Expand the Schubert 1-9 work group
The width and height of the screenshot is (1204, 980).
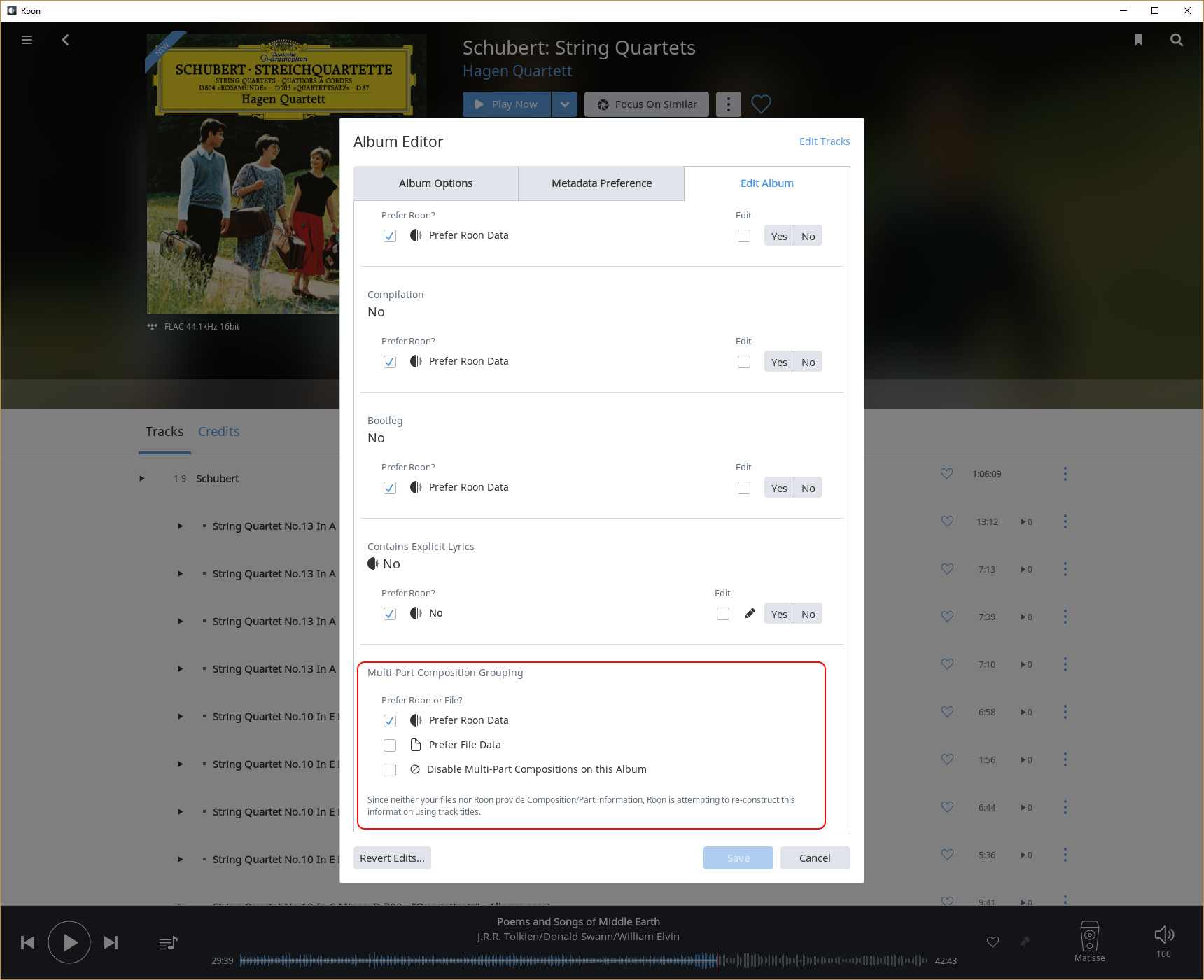tap(141, 479)
